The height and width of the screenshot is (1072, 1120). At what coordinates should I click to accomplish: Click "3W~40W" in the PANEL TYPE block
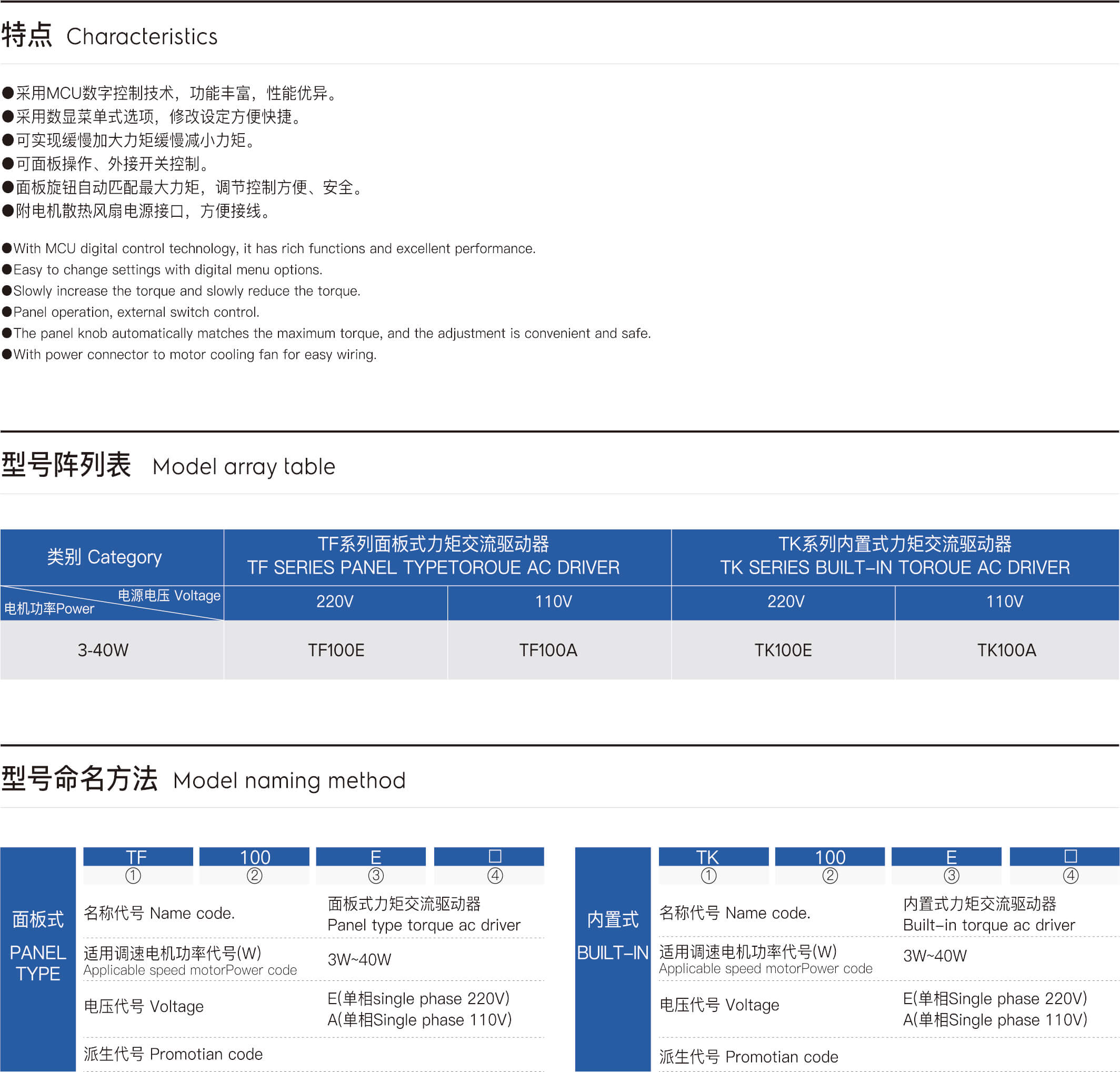359,959
